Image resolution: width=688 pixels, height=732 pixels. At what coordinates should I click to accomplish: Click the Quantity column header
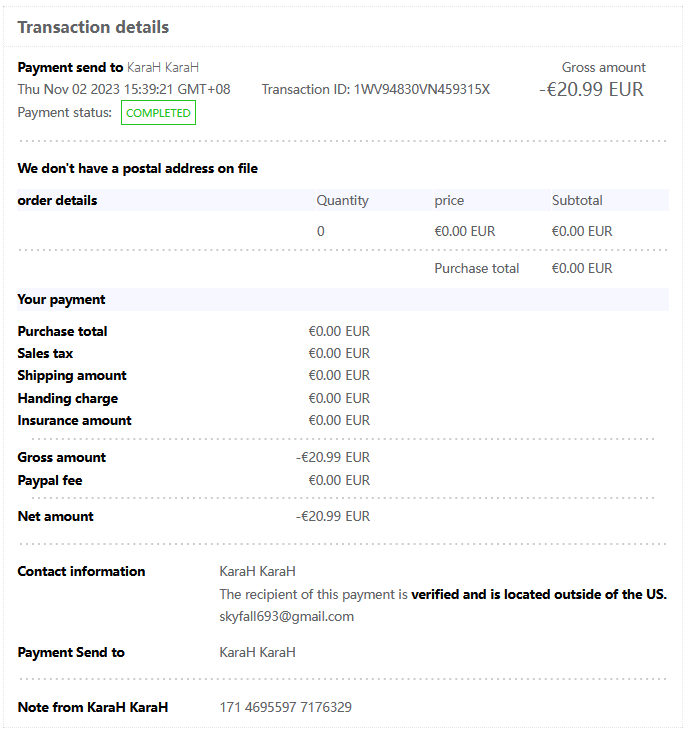pyautogui.click(x=342, y=200)
